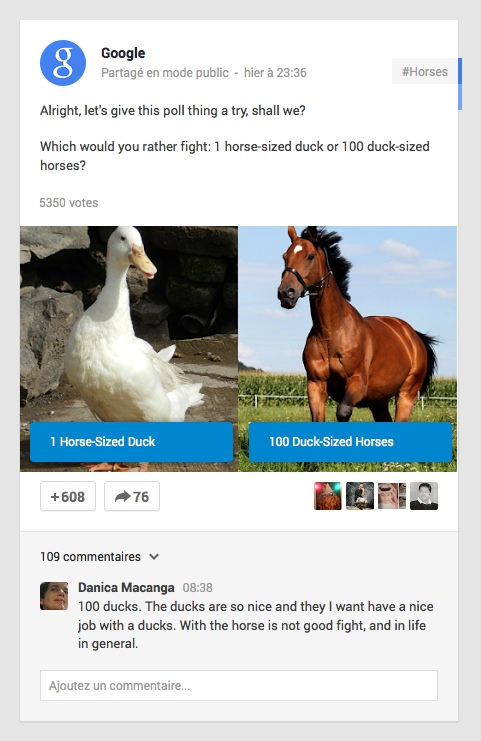Click the Partagé en mode public label
Screen dimensions: 481x741
click(x=165, y=73)
